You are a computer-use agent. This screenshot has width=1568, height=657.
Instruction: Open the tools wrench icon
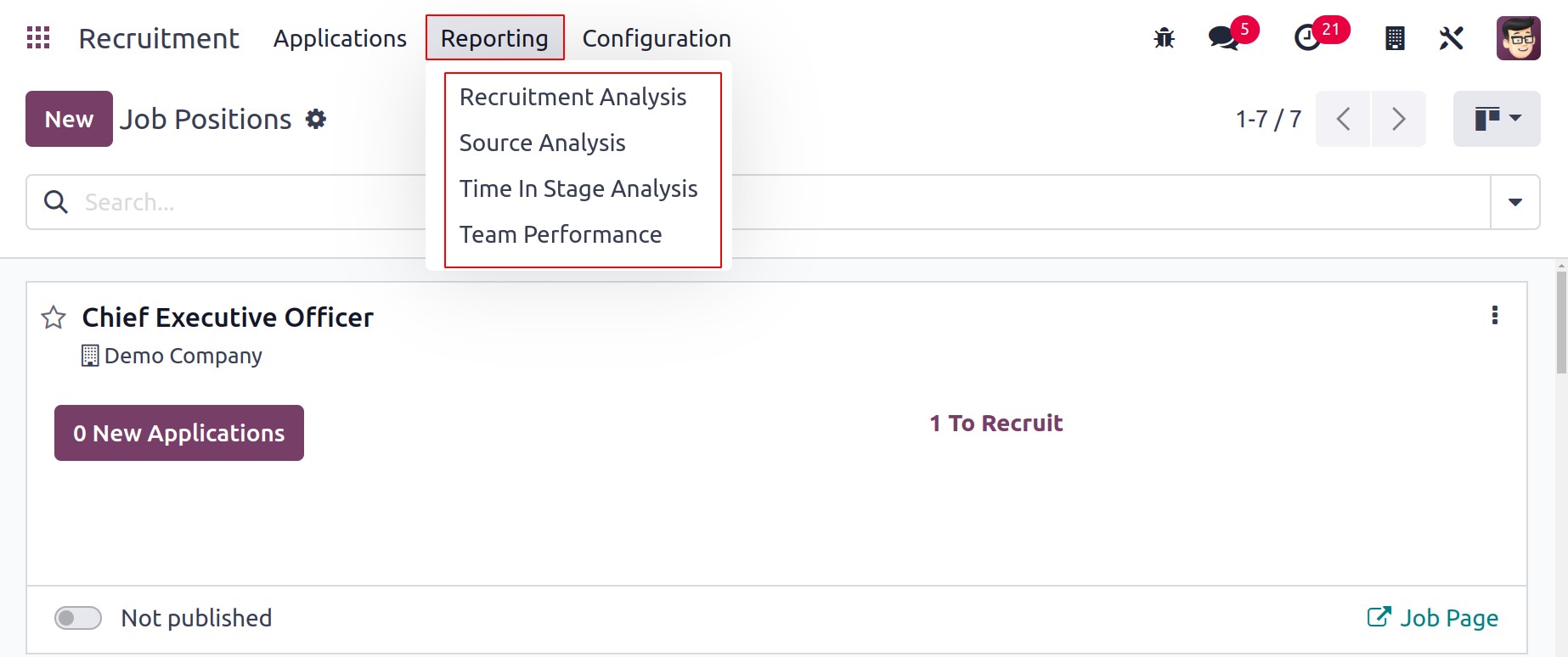click(1452, 38)
